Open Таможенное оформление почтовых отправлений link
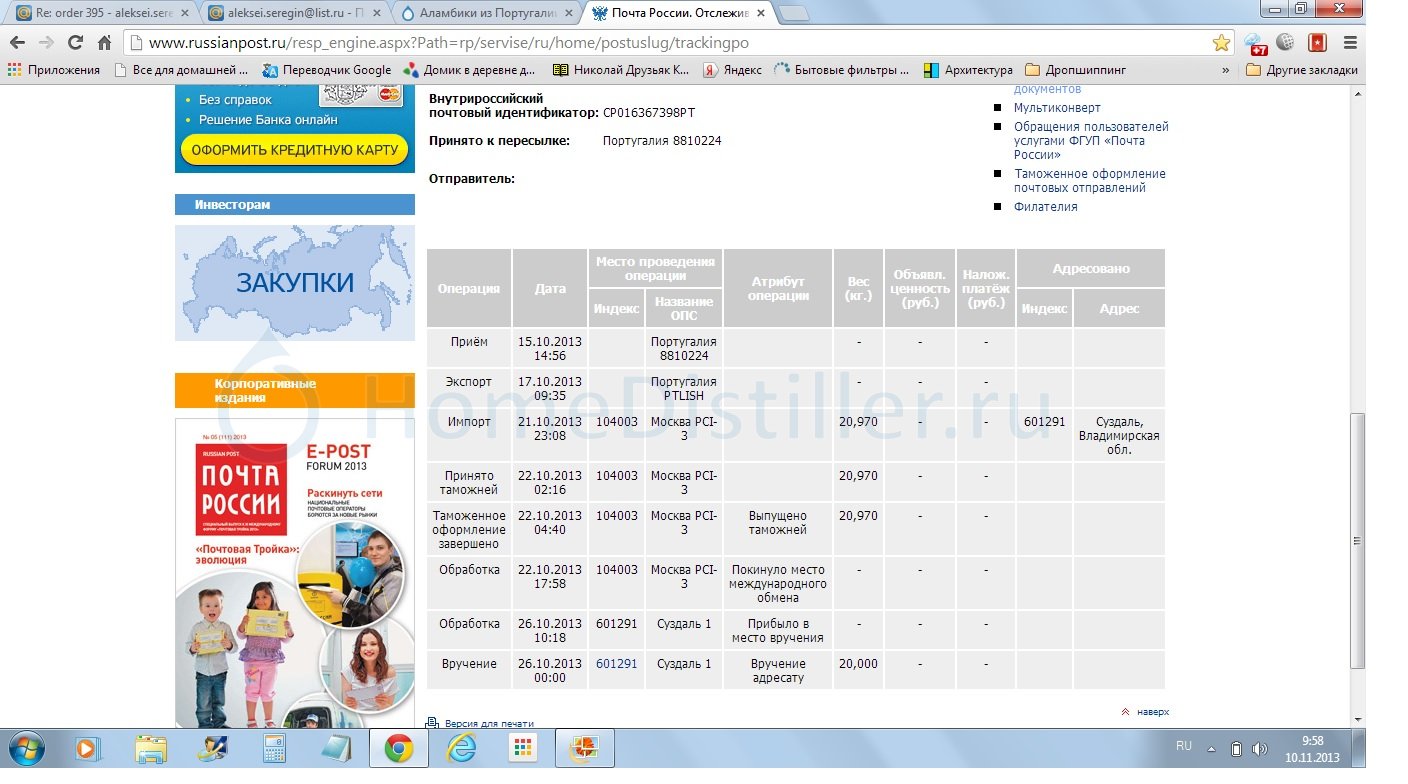 [1090, 180]
